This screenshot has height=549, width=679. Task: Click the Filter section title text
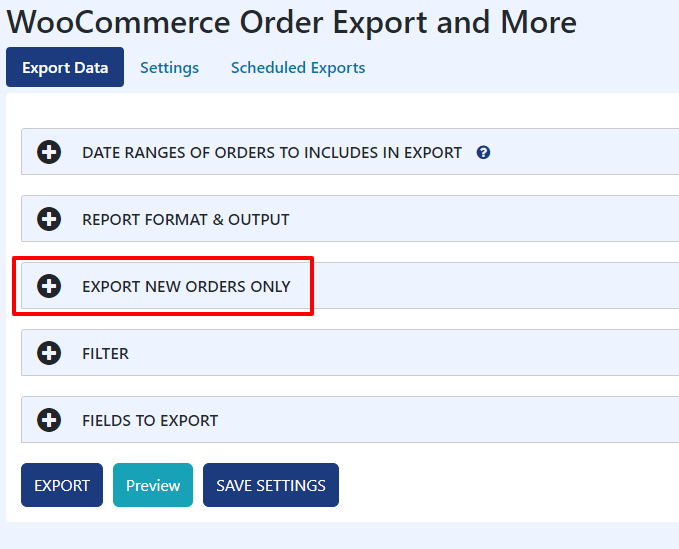coord(105,354)
